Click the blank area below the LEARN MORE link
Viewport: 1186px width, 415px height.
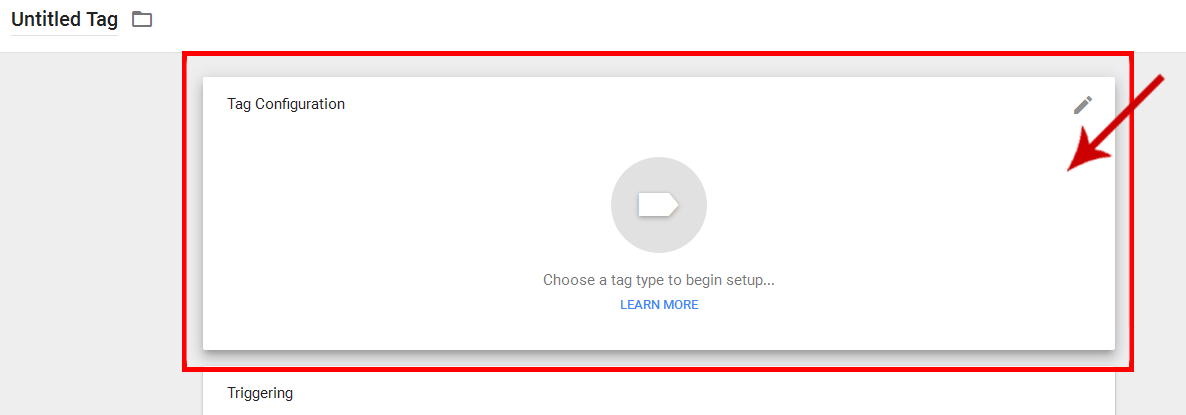coord(659,331)
